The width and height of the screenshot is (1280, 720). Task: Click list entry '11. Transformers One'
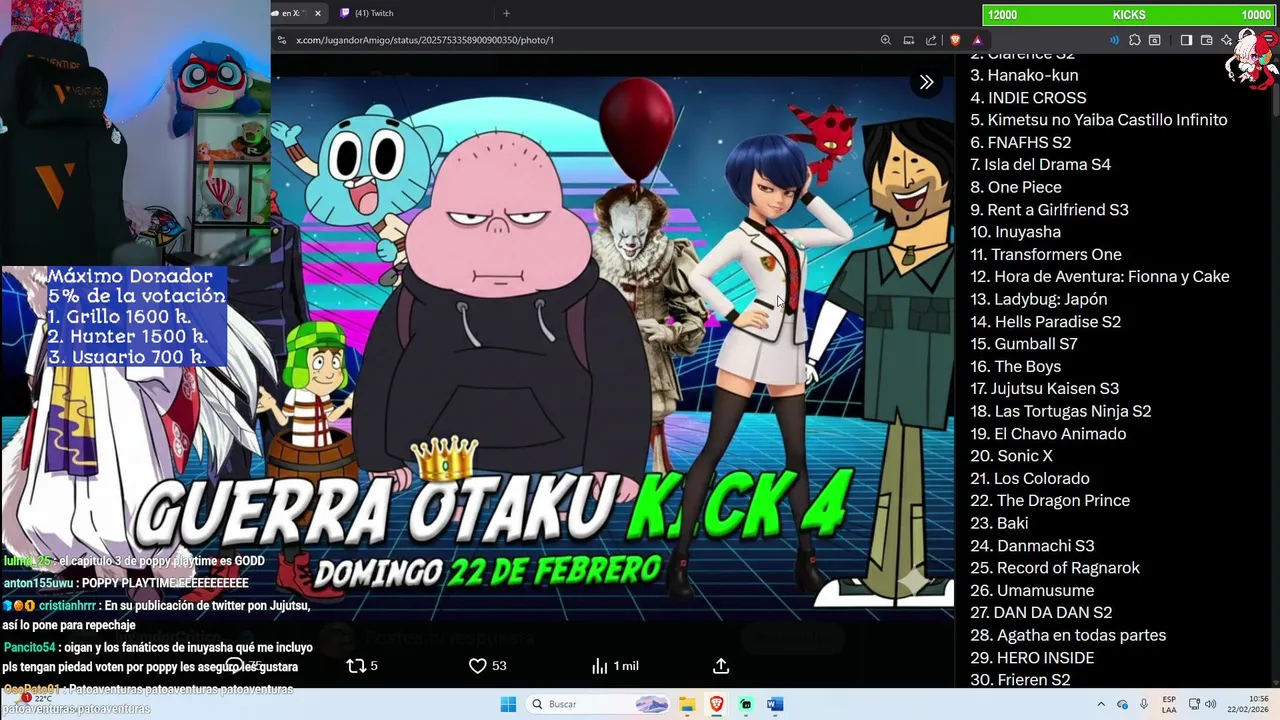[1046, 254]
